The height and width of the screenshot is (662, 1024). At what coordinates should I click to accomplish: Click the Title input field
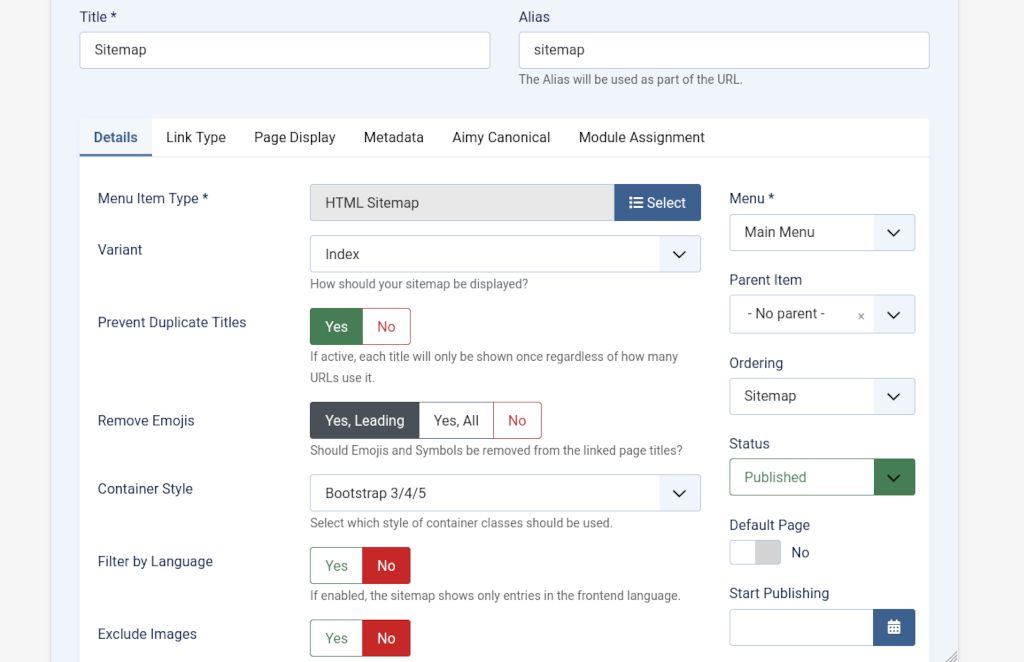click(285, 50)
